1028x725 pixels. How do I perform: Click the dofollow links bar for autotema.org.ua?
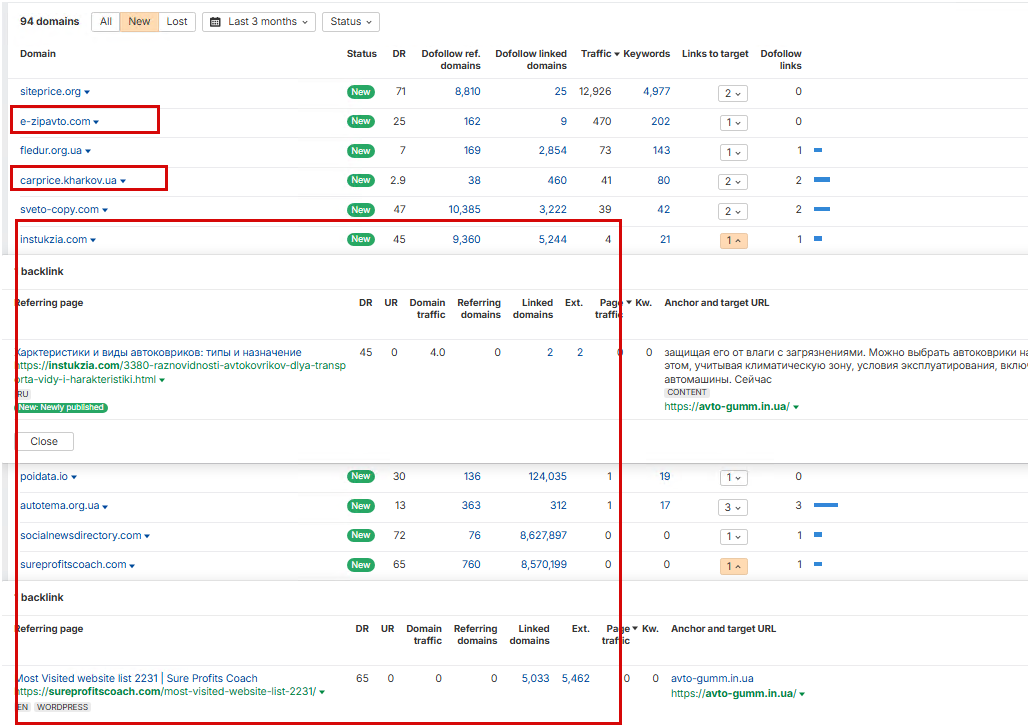point(826,505)
